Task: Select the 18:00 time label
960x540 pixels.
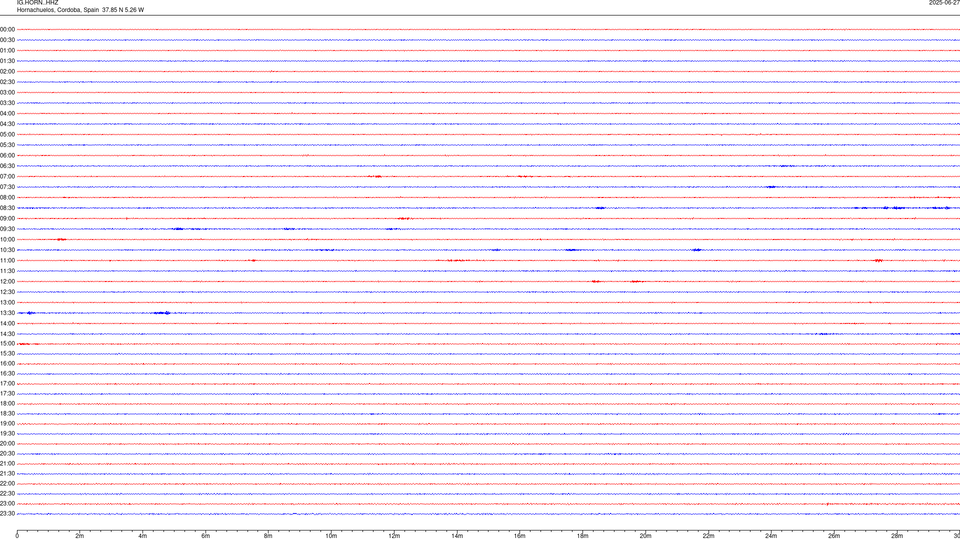Action: point(7,403)
